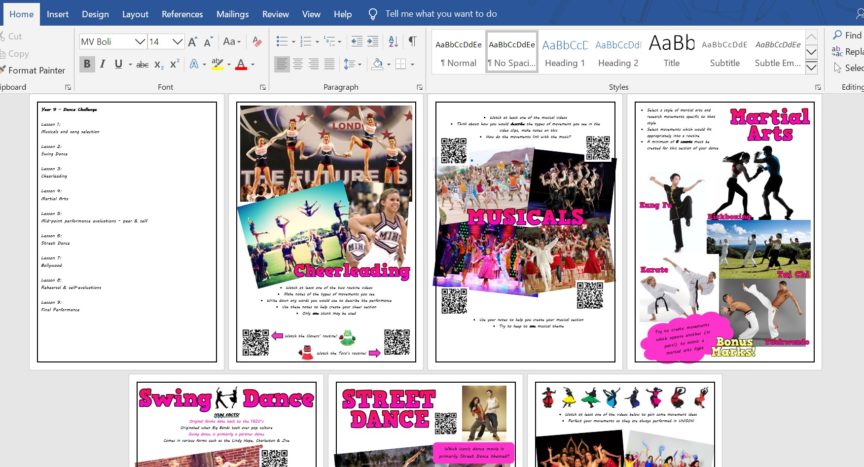Clear all formatting from text
Image resolution: width=864 pixels, height=467 pixels.
tap(257, 42)
